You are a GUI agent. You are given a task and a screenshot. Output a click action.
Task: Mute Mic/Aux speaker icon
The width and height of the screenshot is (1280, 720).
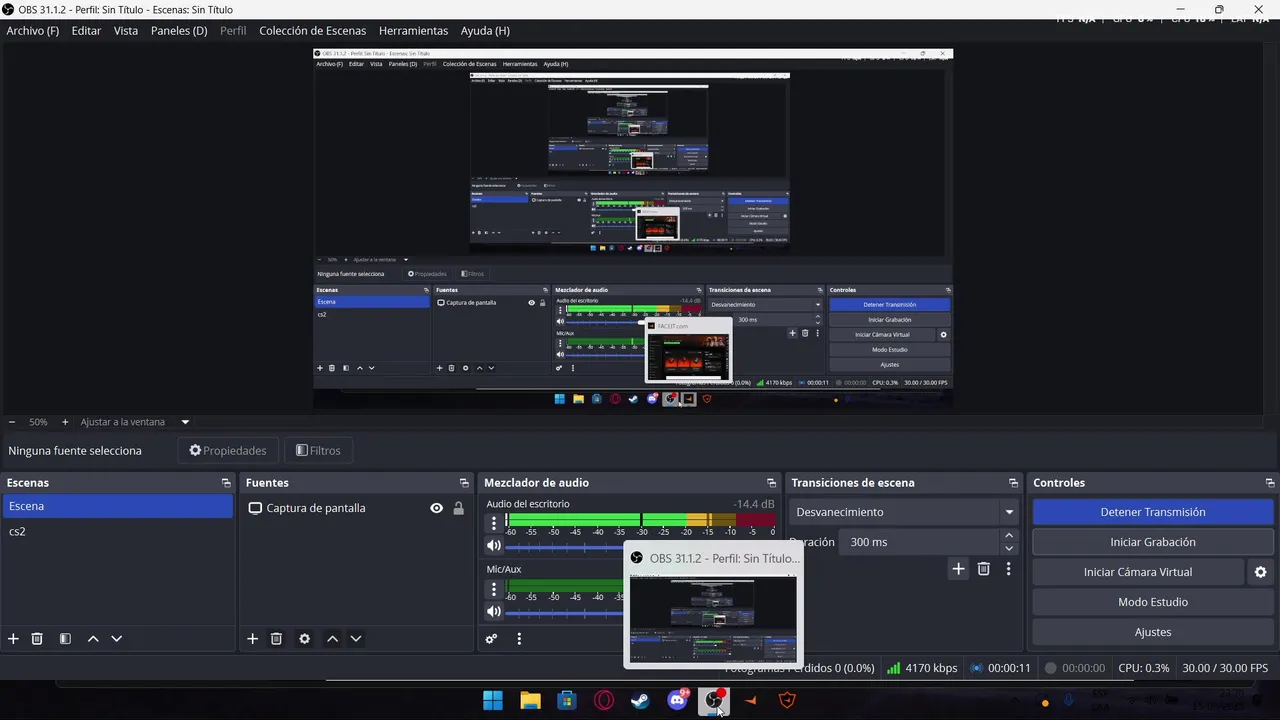(x=493, y=612)
